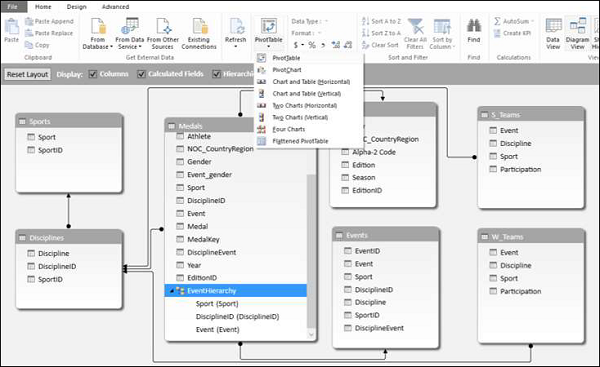Select the W_Teams table header
The height and width of the screenshot is (367, 600).
pyautogui.click(x=531, y=237)
